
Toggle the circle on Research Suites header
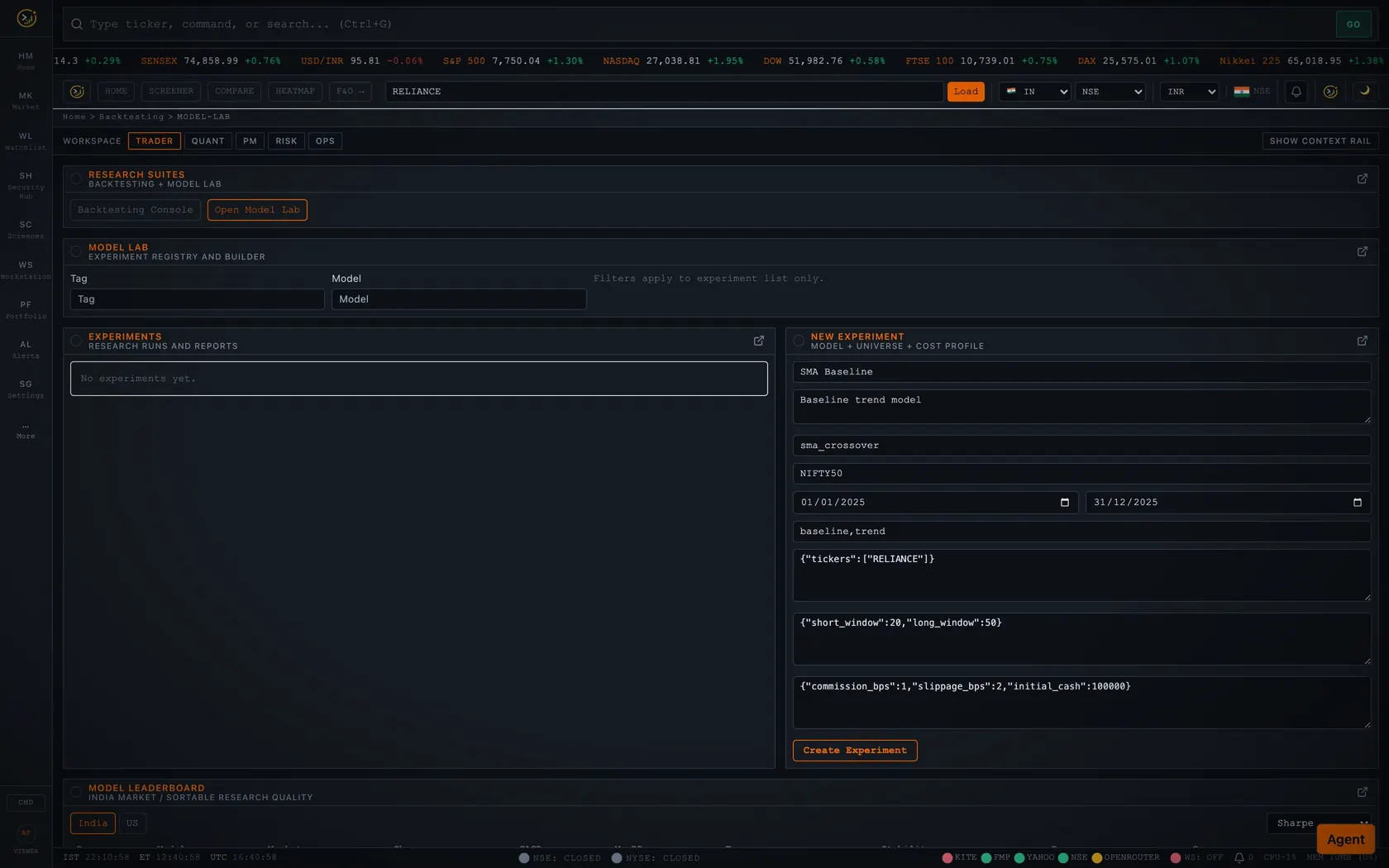pyautogui.click(x=76, y=179)
